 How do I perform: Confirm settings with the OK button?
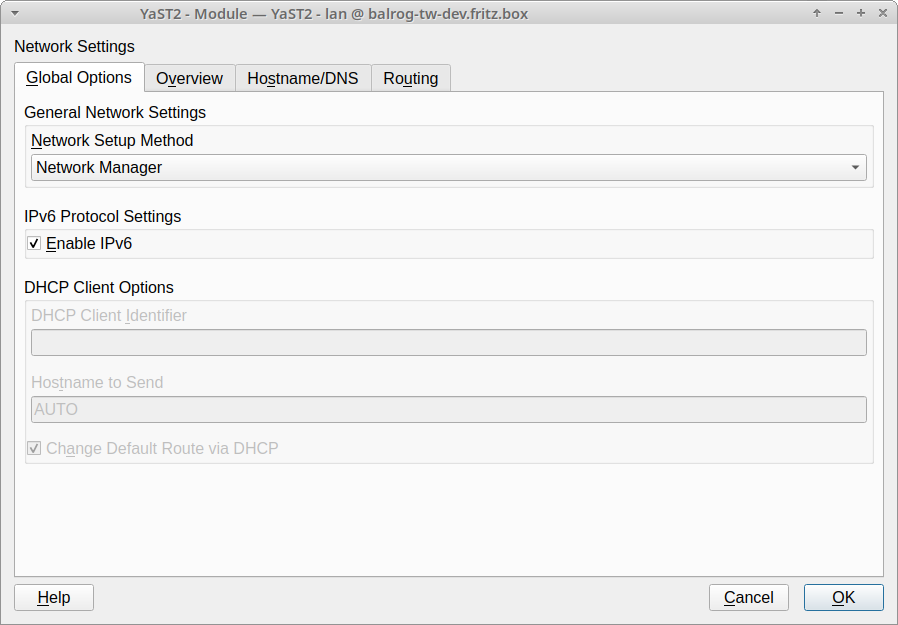(843, 597)
